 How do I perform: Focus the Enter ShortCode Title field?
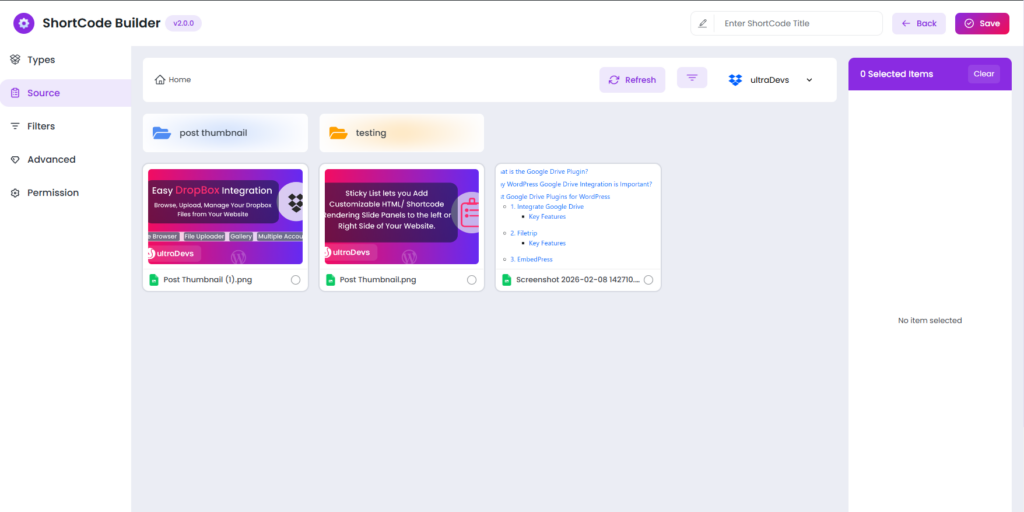point(798,24)
